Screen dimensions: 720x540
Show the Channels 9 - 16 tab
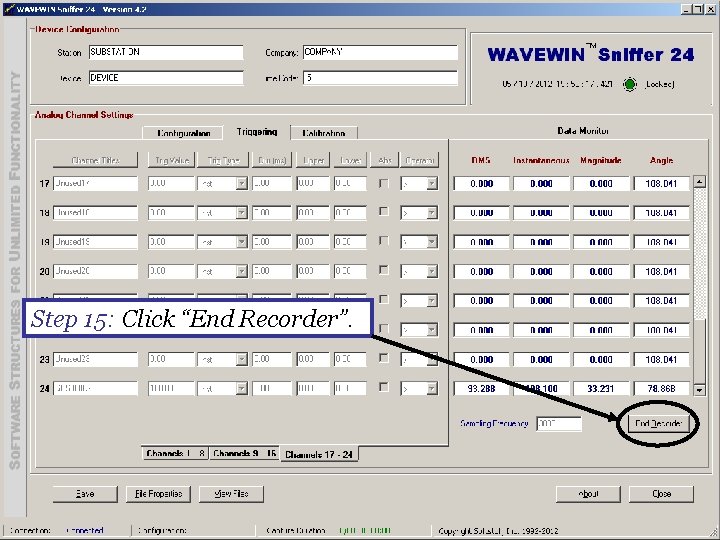[x=244, y=453]
